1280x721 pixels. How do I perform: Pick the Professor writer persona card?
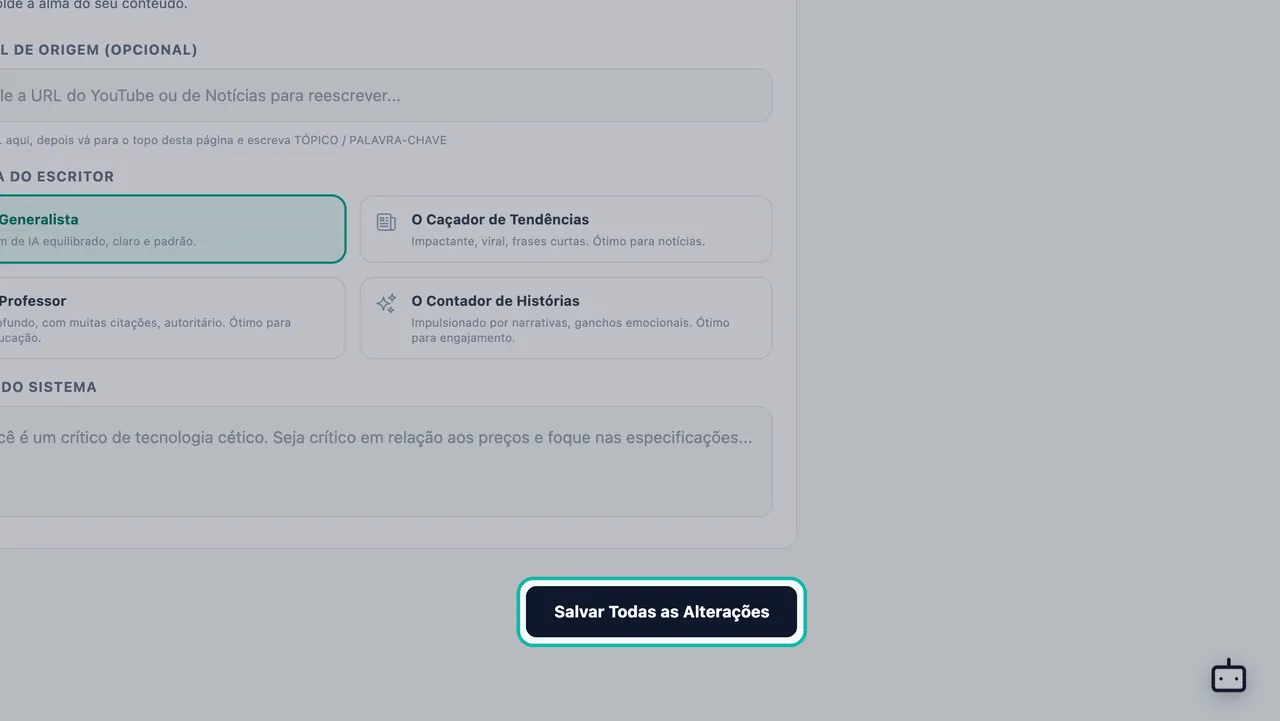(172, 318)
